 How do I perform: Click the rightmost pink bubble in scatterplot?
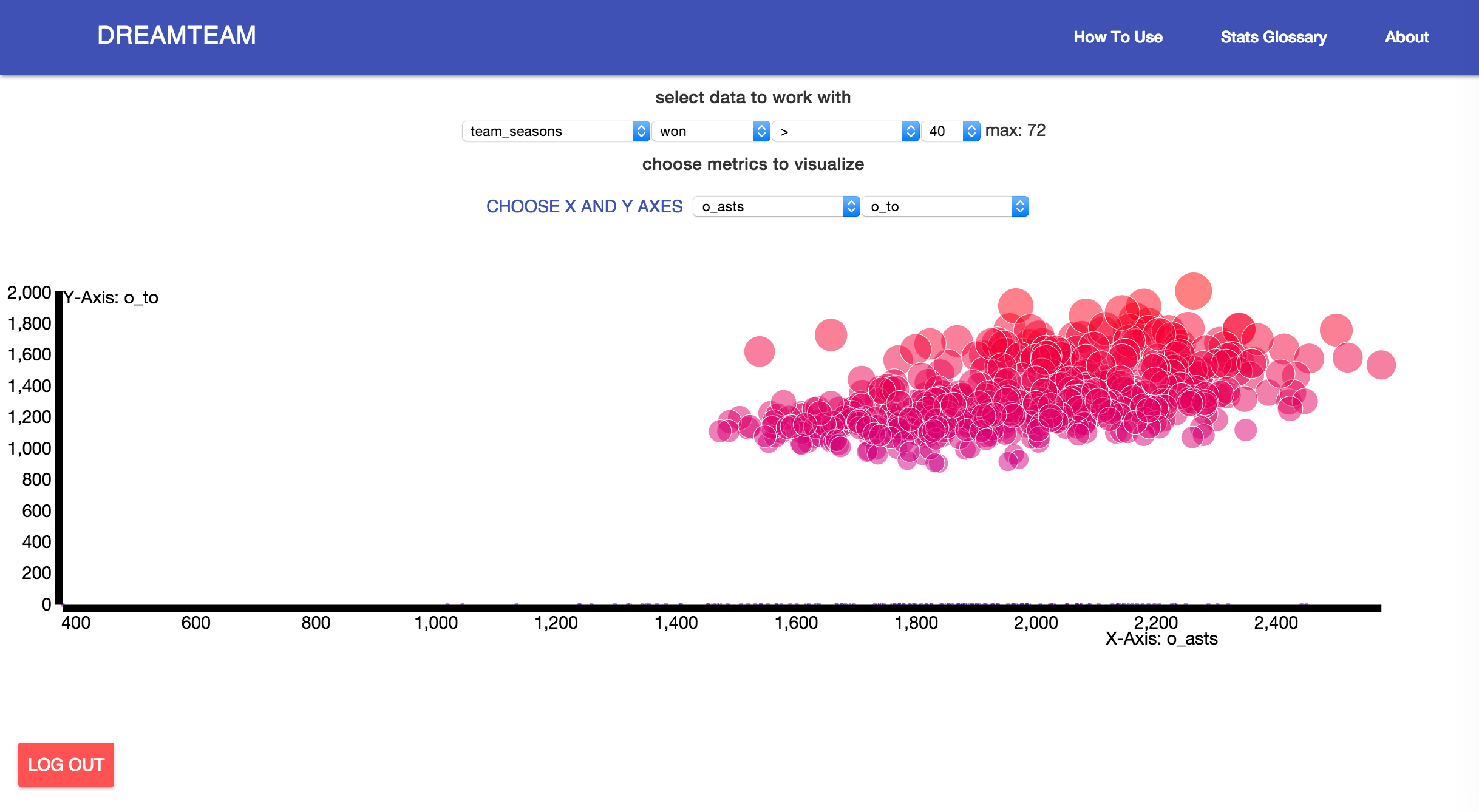tap(1381, 365)
